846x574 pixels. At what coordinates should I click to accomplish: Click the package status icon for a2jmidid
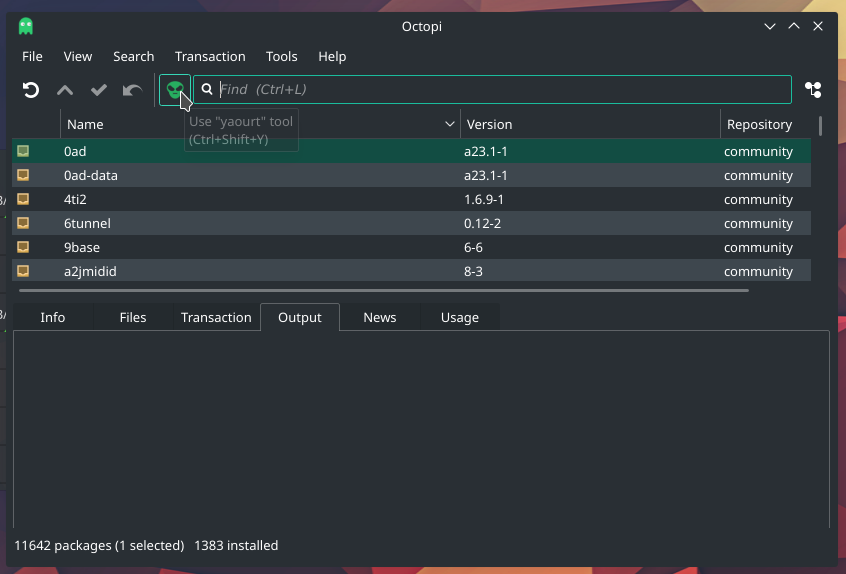[23, 271]
